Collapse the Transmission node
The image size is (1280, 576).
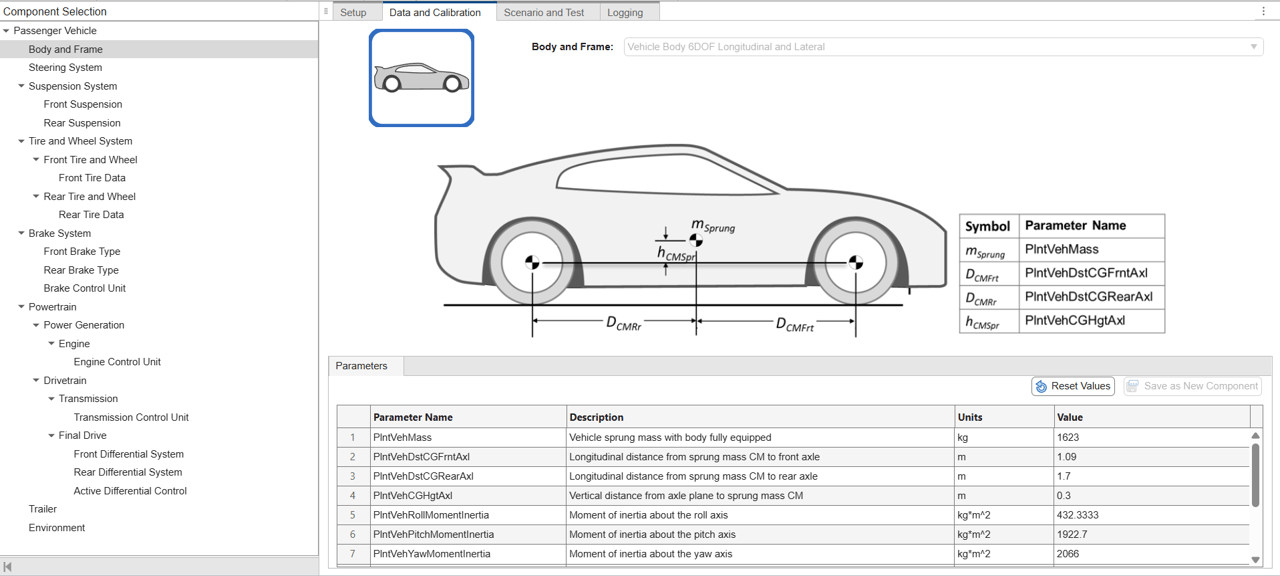pyautogui.click(x=52, y=399)
